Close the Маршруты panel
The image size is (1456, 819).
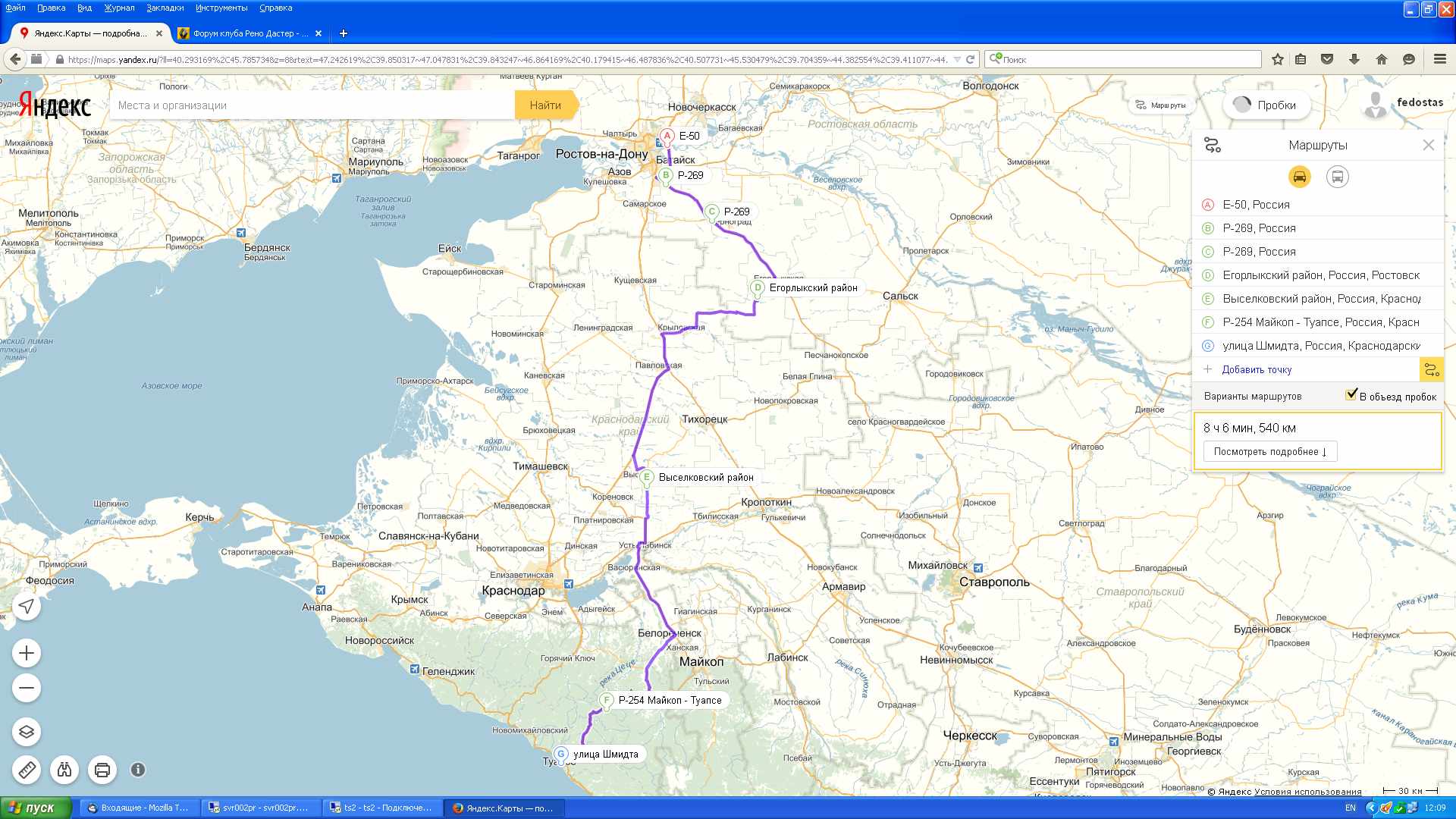coord(1428,145)
